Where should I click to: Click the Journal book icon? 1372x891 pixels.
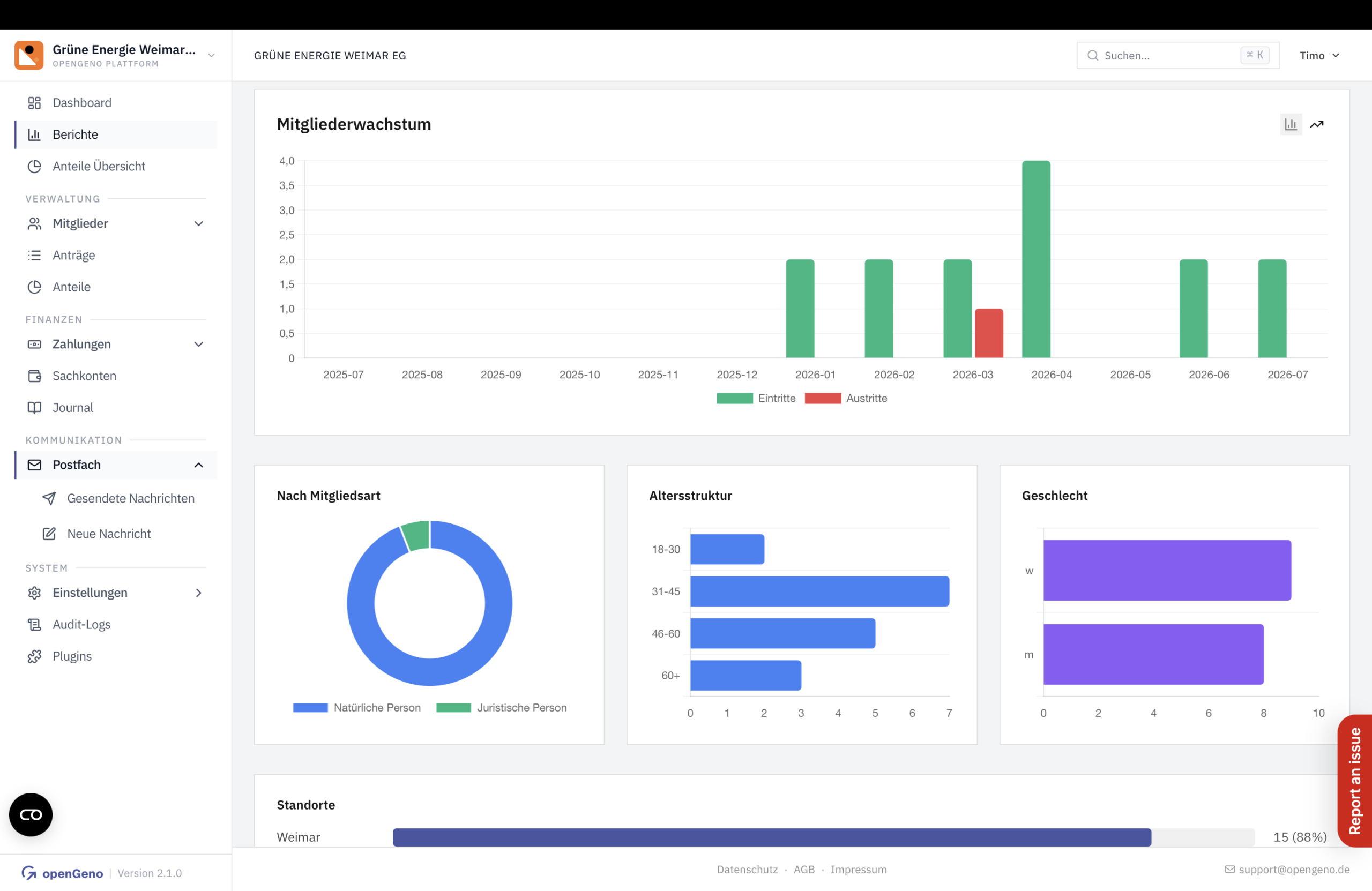(x=35, y=408)
